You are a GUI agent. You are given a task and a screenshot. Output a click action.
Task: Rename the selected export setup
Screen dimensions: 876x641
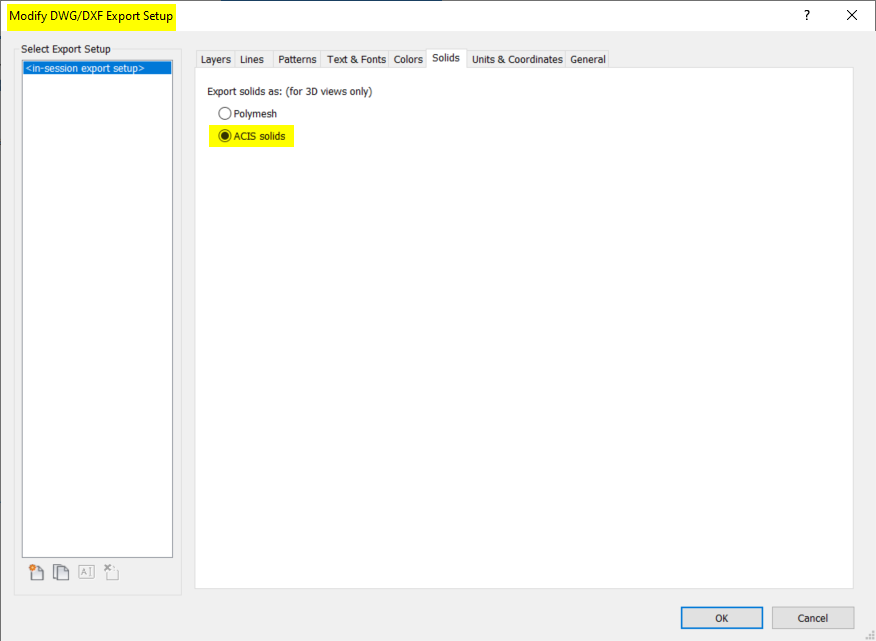[85, 571]
